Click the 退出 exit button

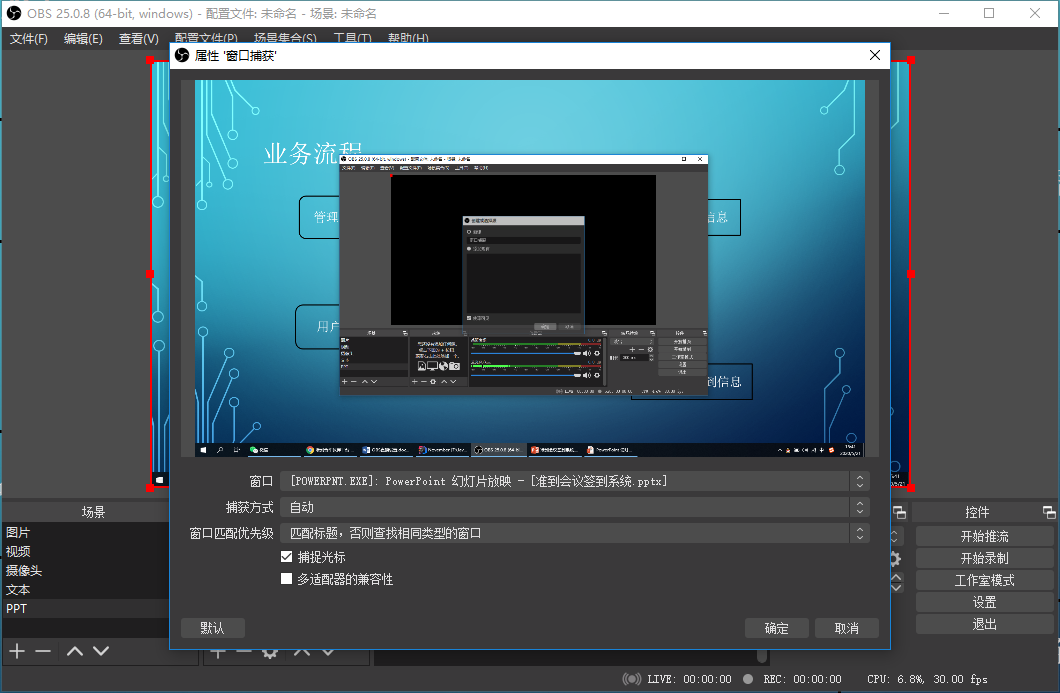coord(984,624)
